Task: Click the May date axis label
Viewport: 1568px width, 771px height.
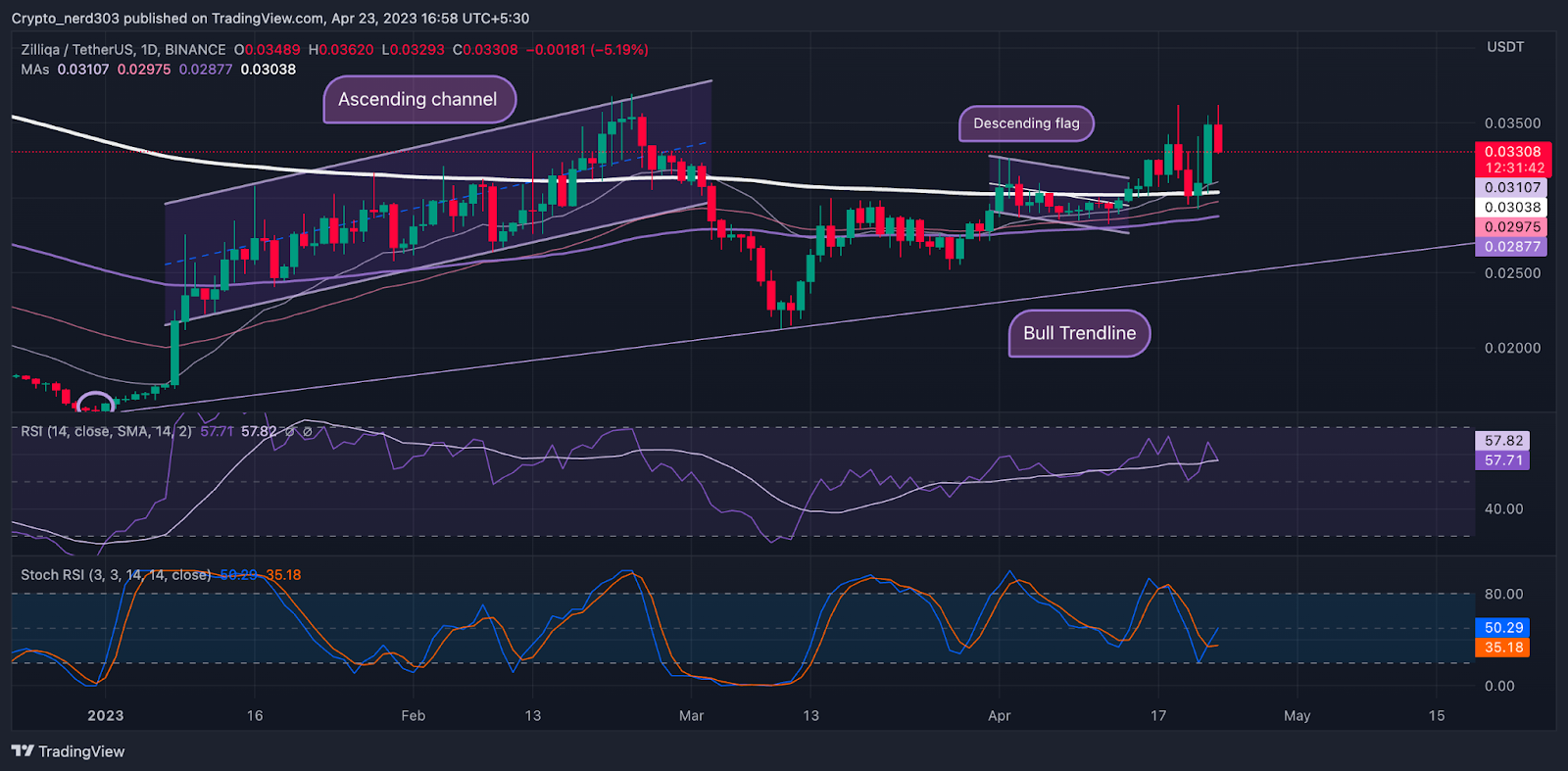Action: tap(1298, 716)
